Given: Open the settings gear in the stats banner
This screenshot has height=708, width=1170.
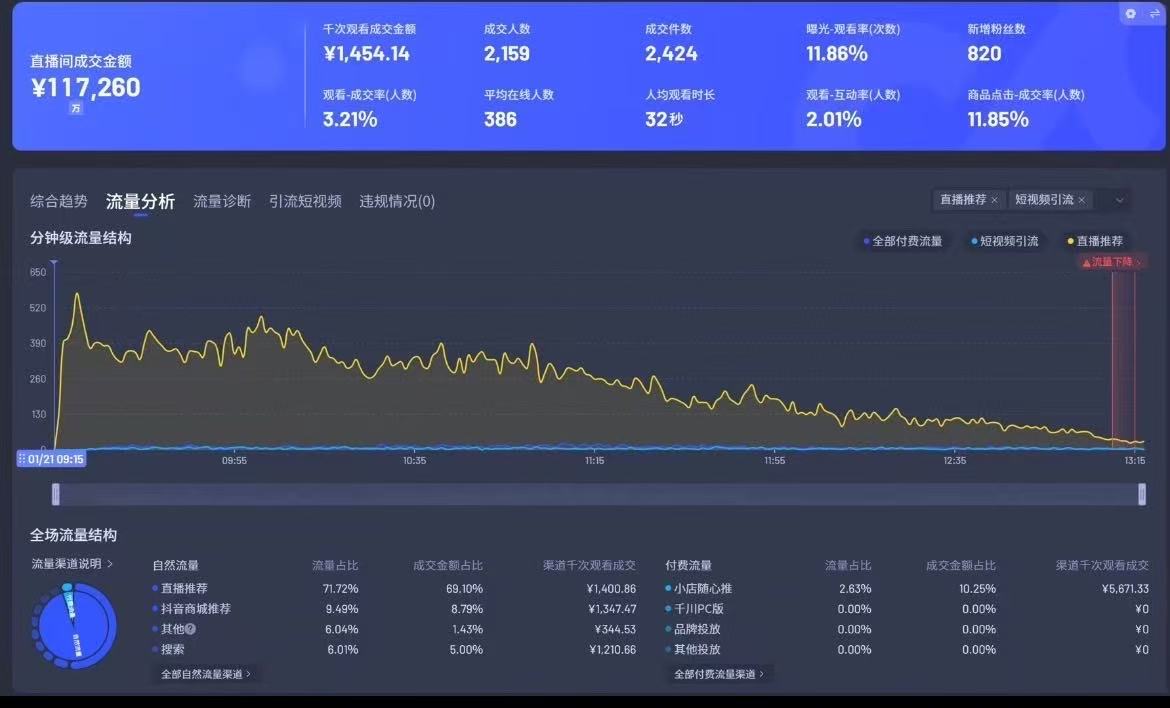Looking at the screenshot, I should [1131, 14].
